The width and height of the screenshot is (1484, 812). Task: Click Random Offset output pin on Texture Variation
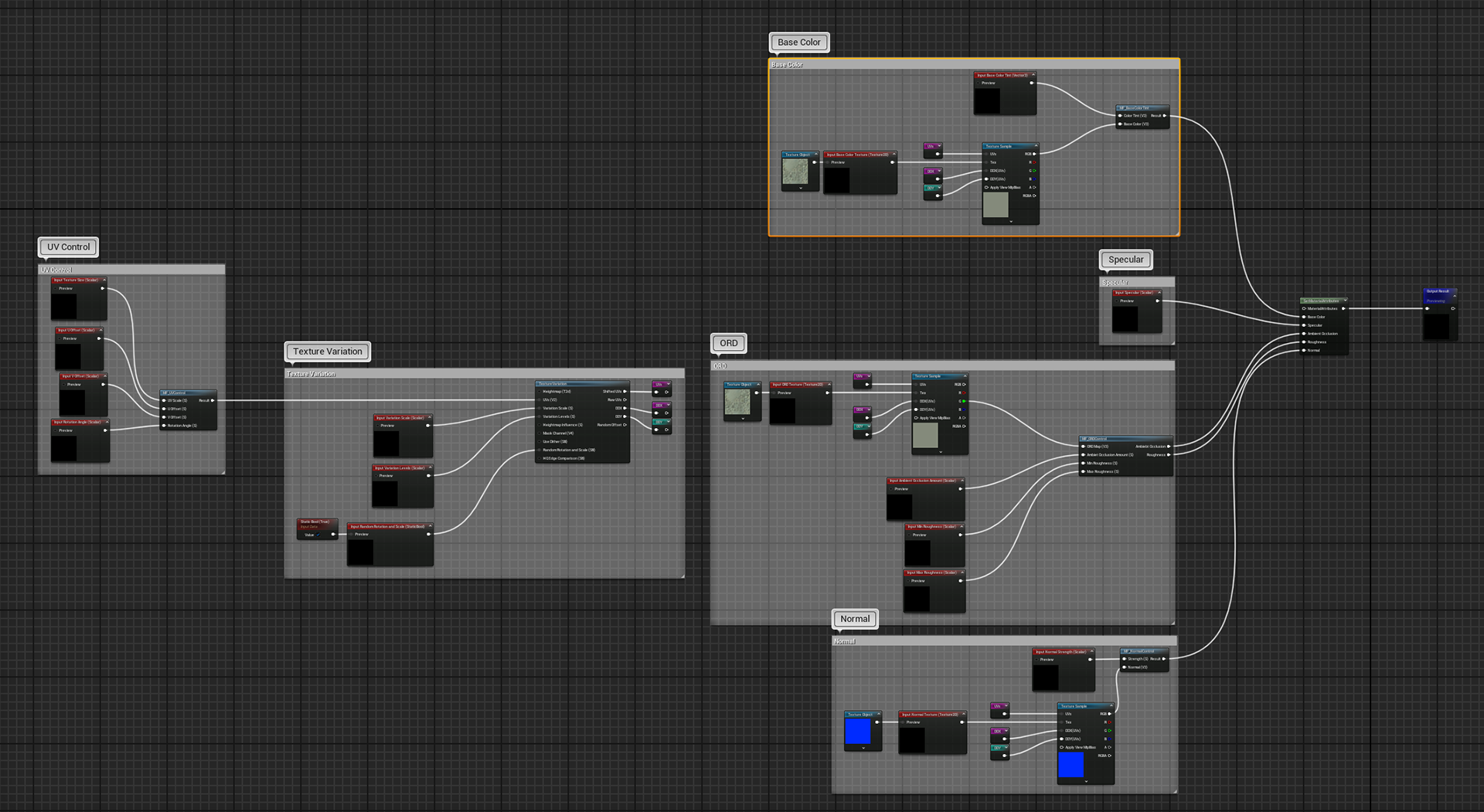coord(625,425)
